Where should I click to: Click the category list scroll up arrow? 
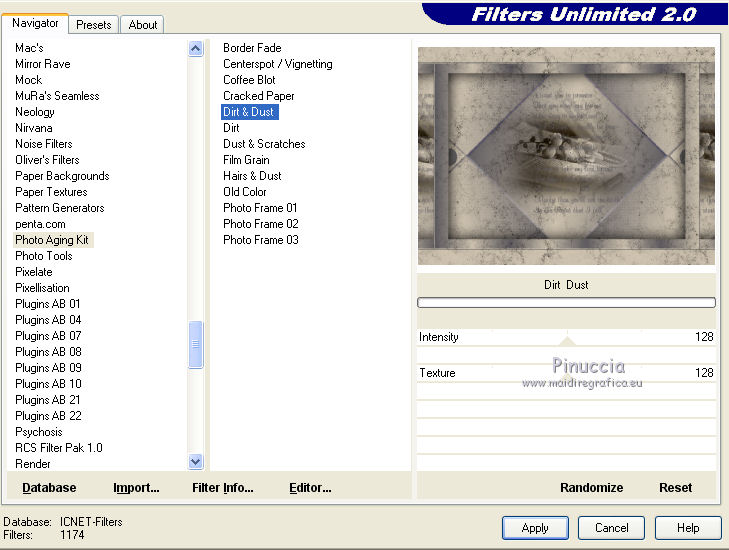pyautogui.click(x=196, y=48)
